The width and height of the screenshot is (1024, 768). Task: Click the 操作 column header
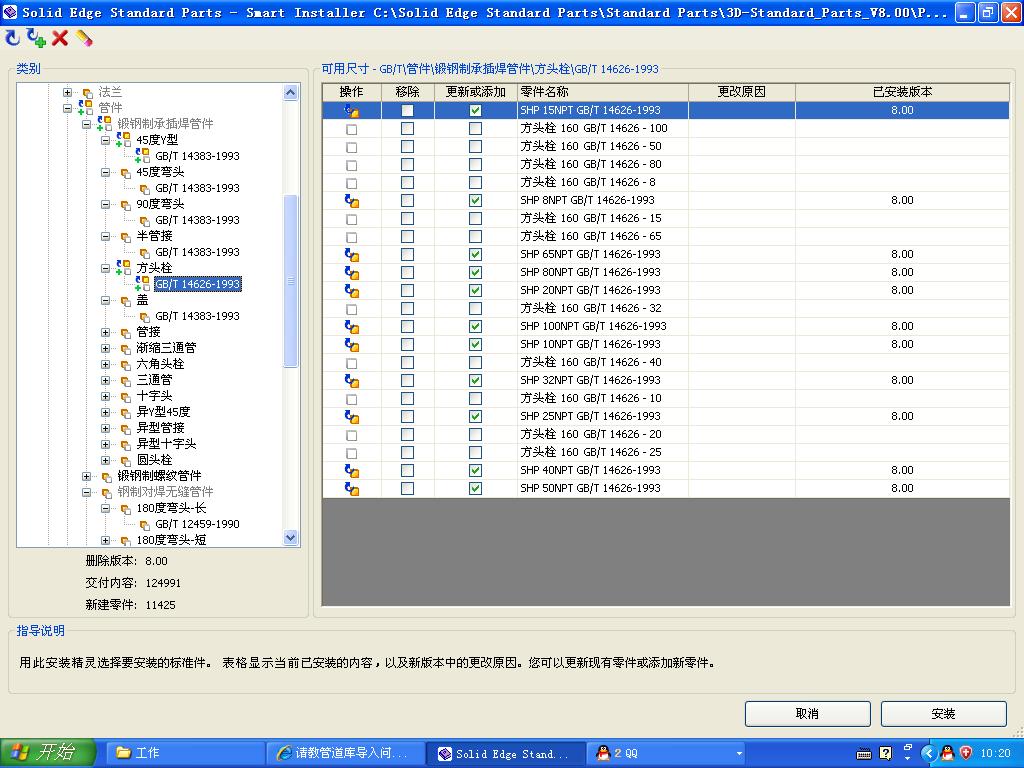point(351,92)
